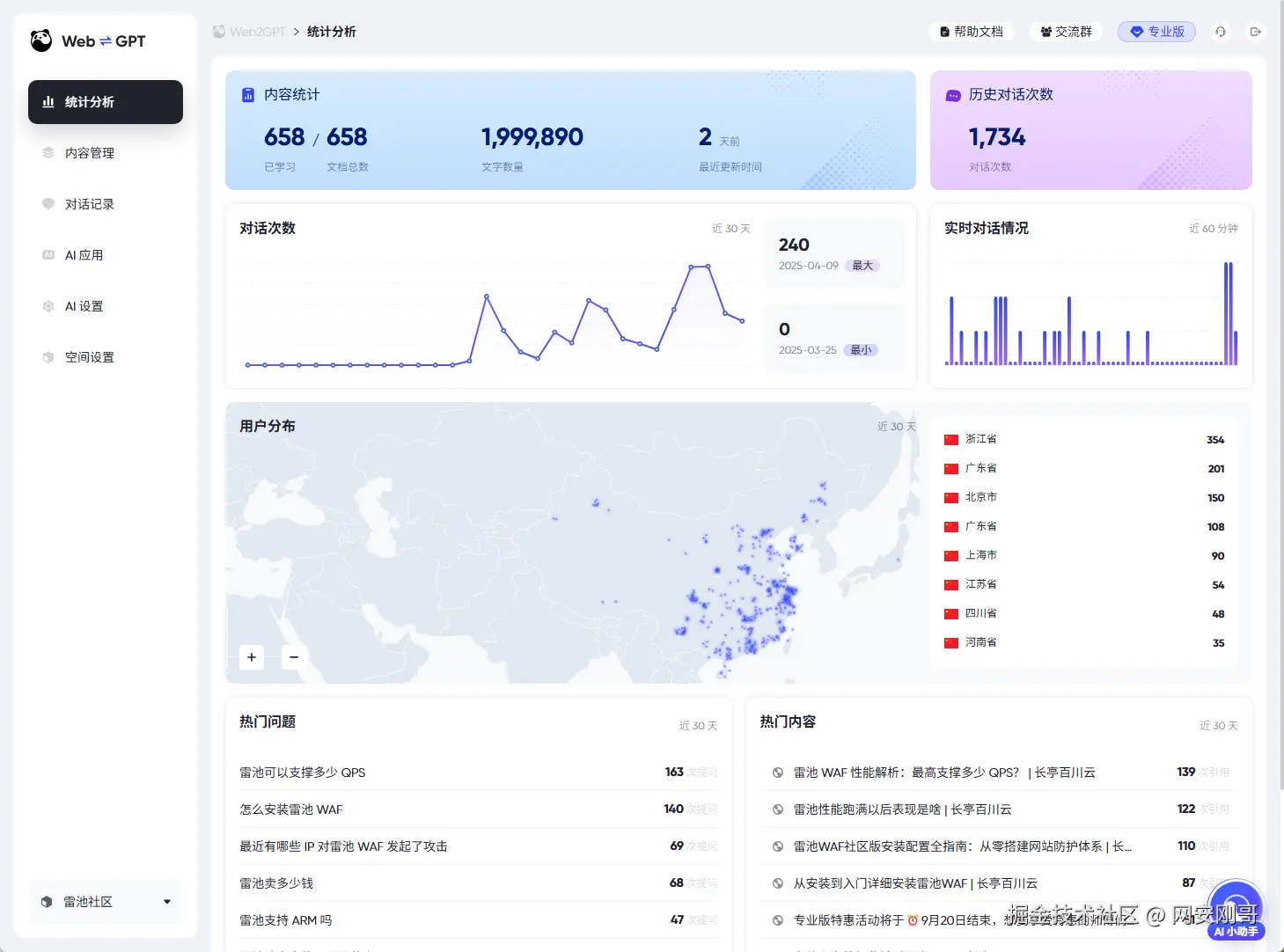
Task: Open link 雷池WAF社区版安装配置全指南
Action: 963,846
